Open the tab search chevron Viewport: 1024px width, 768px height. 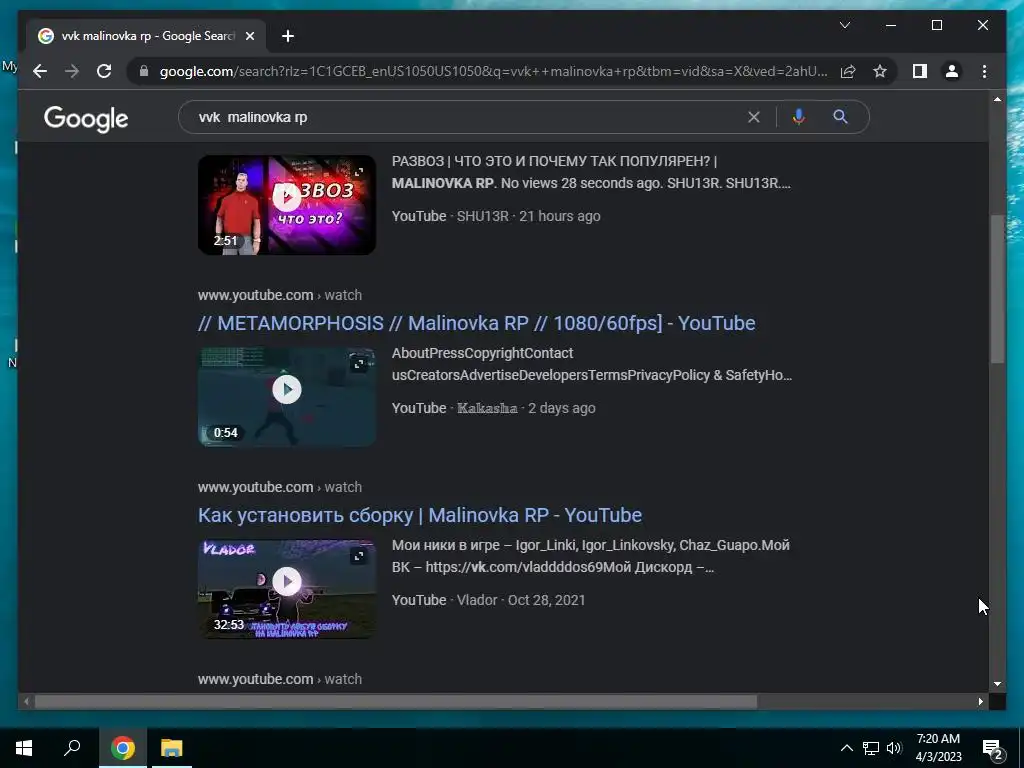click(844, 25)
